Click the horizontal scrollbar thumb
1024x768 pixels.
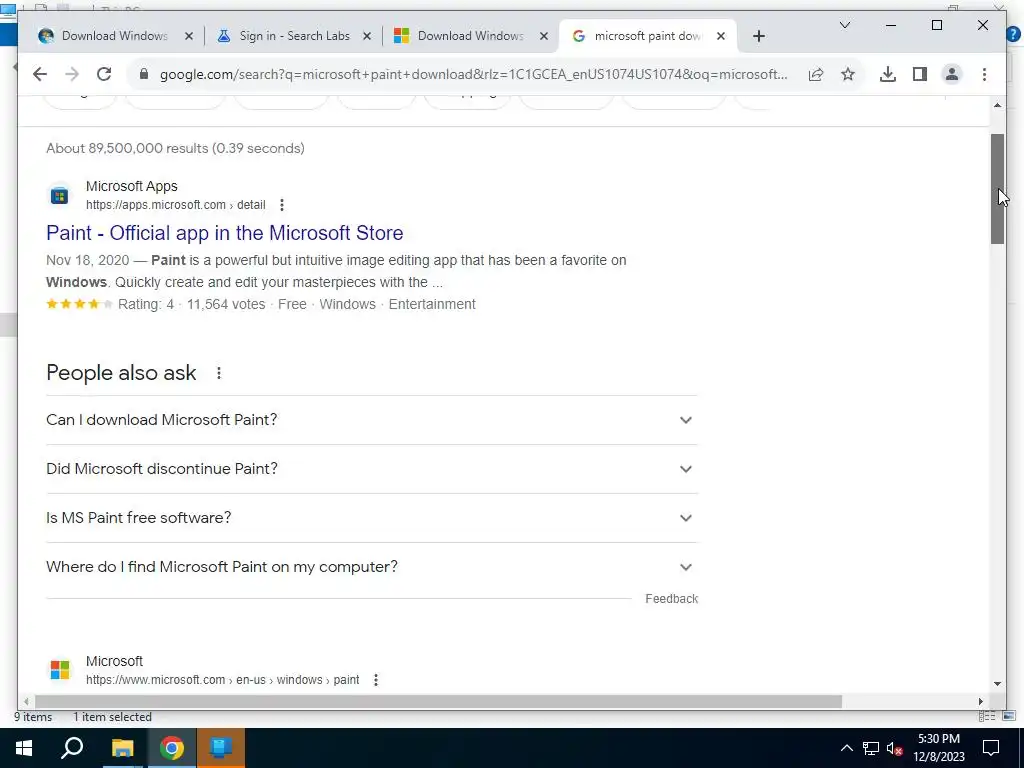click(x=438, y=701)
